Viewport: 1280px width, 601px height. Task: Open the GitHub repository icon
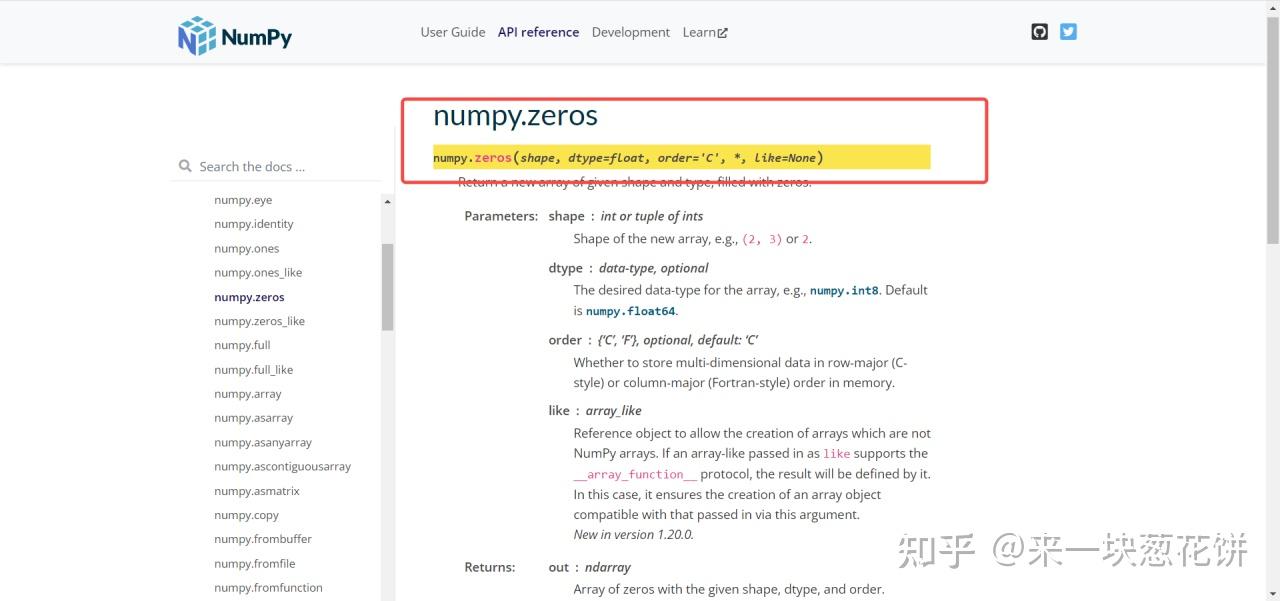[1039, 31]
